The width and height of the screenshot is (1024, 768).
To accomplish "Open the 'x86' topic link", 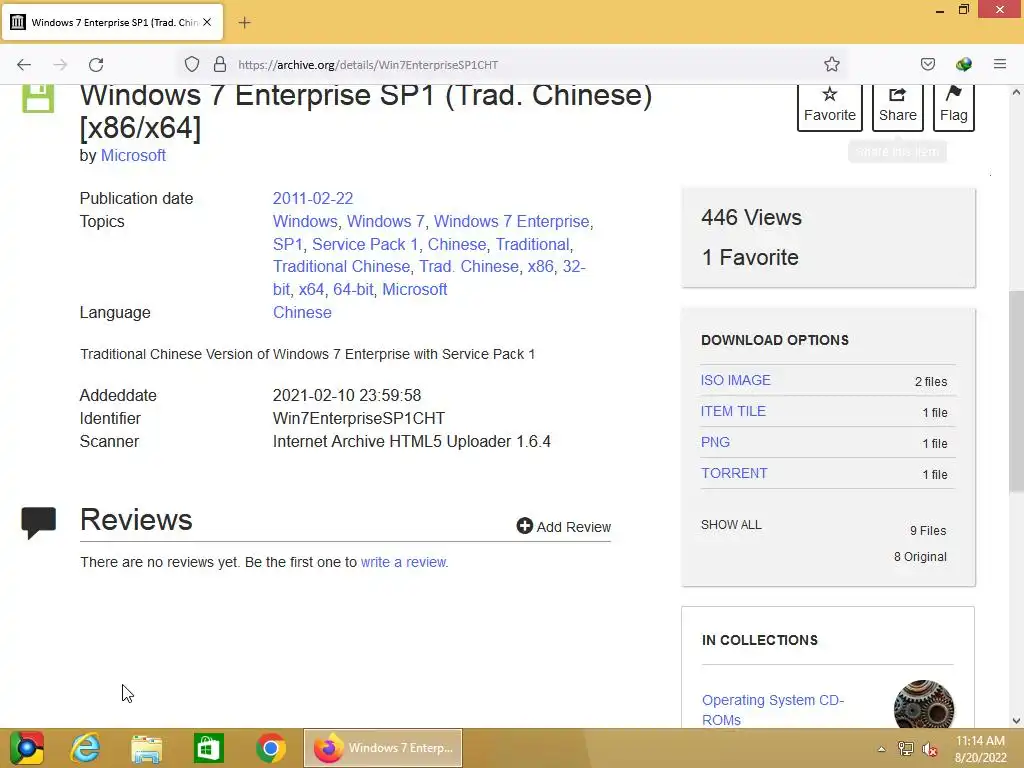I will click(540, 266).
